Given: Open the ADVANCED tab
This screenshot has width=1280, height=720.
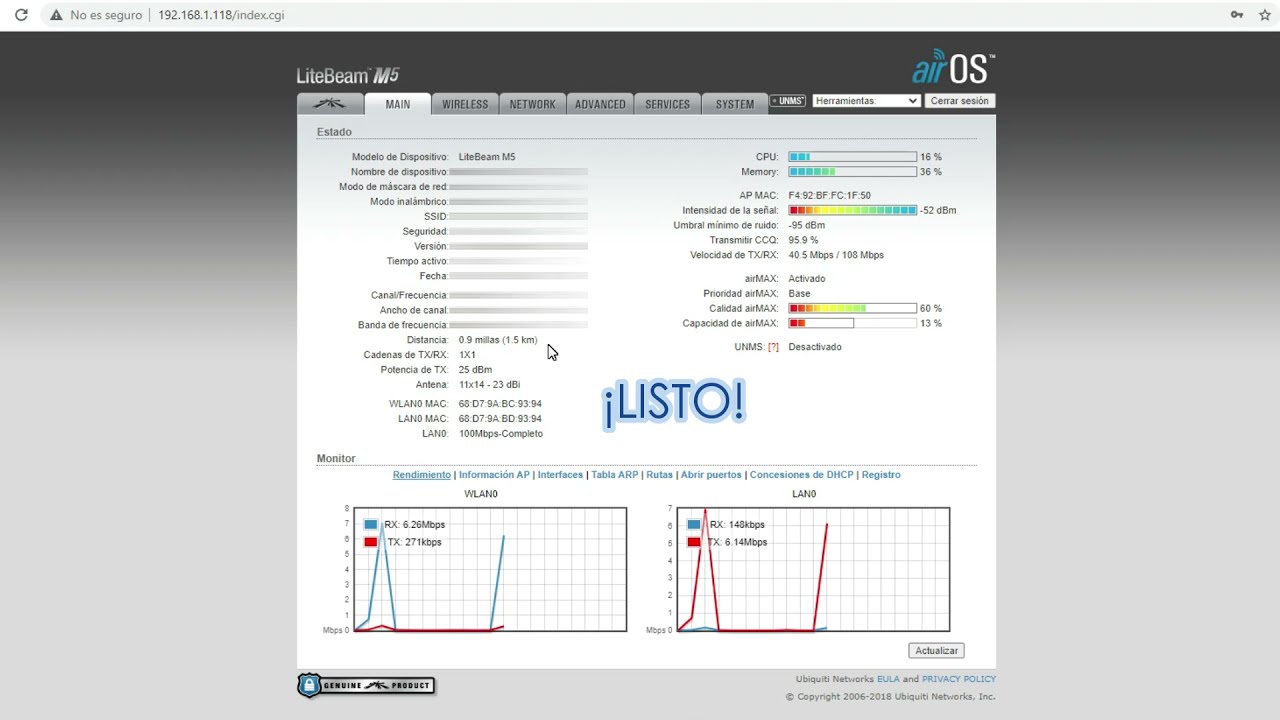Looking at the screenshot, I should coord(600,104).
